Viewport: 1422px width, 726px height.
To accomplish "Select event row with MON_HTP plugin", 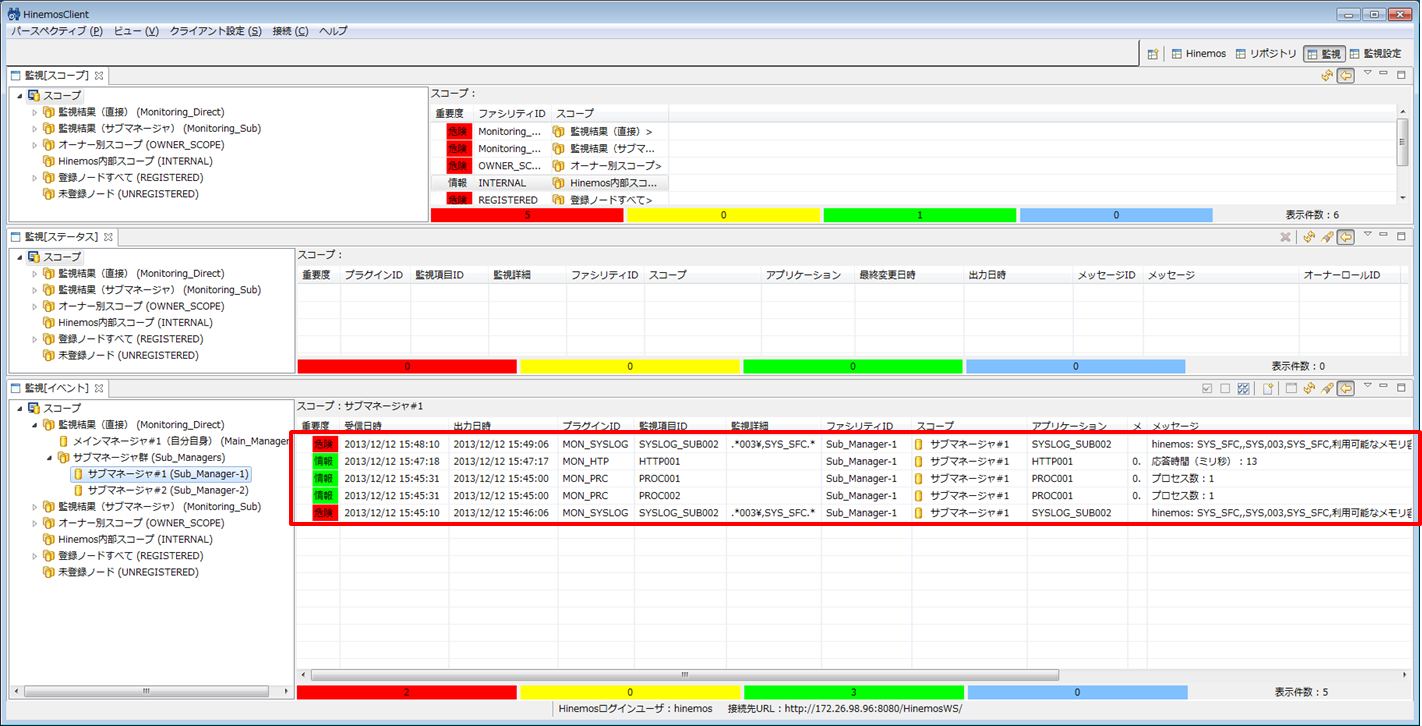I will click(855, 462).
